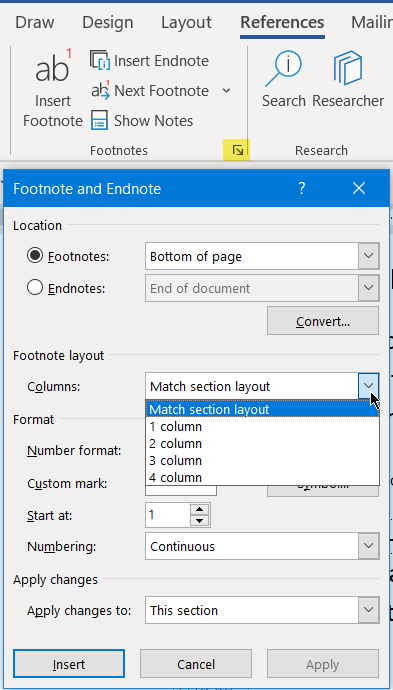Screen dimensions: 393x690
Task: Click the dialog Help question mark
Action: point(301,188)
